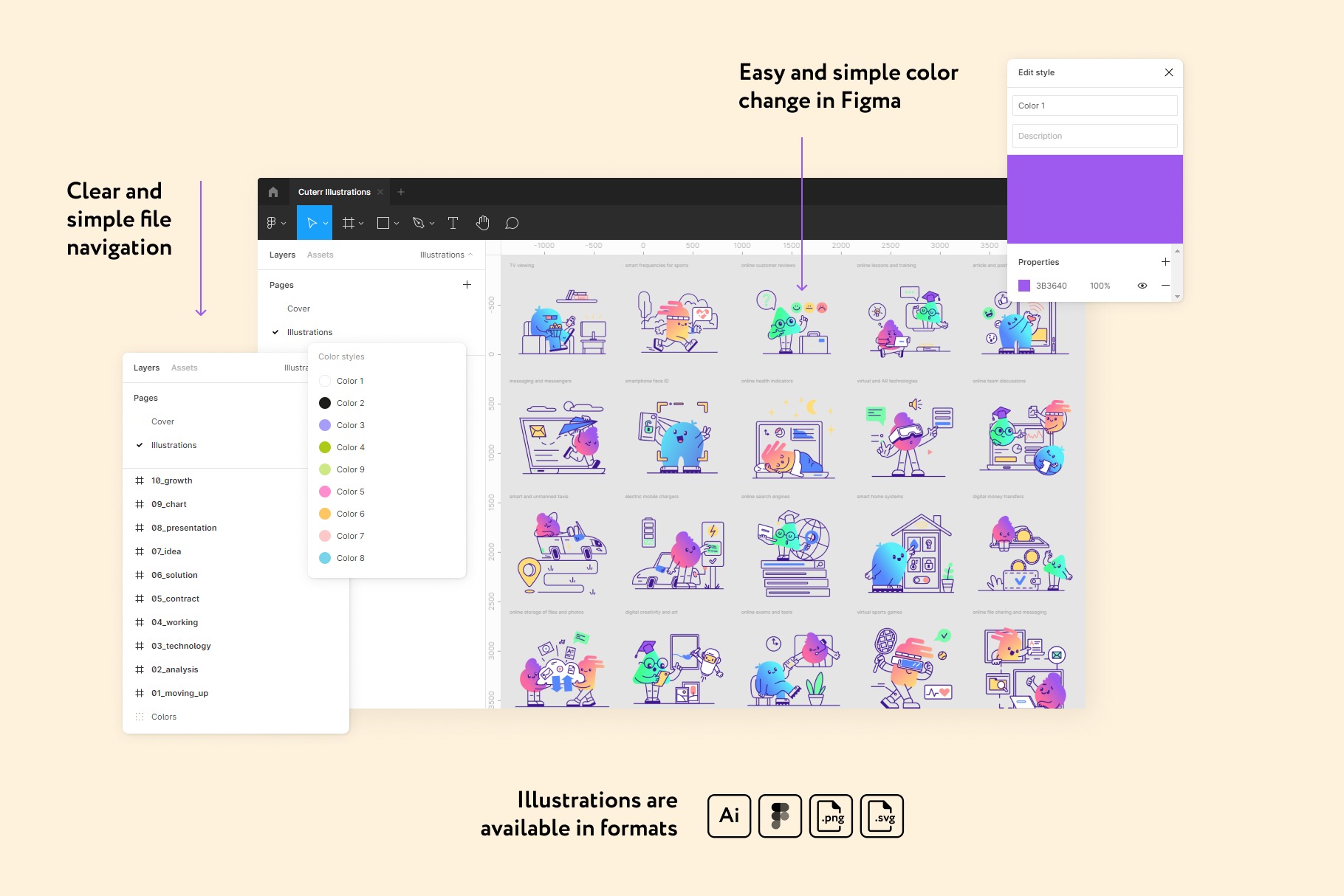Click the purple 3B3640 property swatch
The width and height of the screenshot is (1344, 896).
point(1024,286)
